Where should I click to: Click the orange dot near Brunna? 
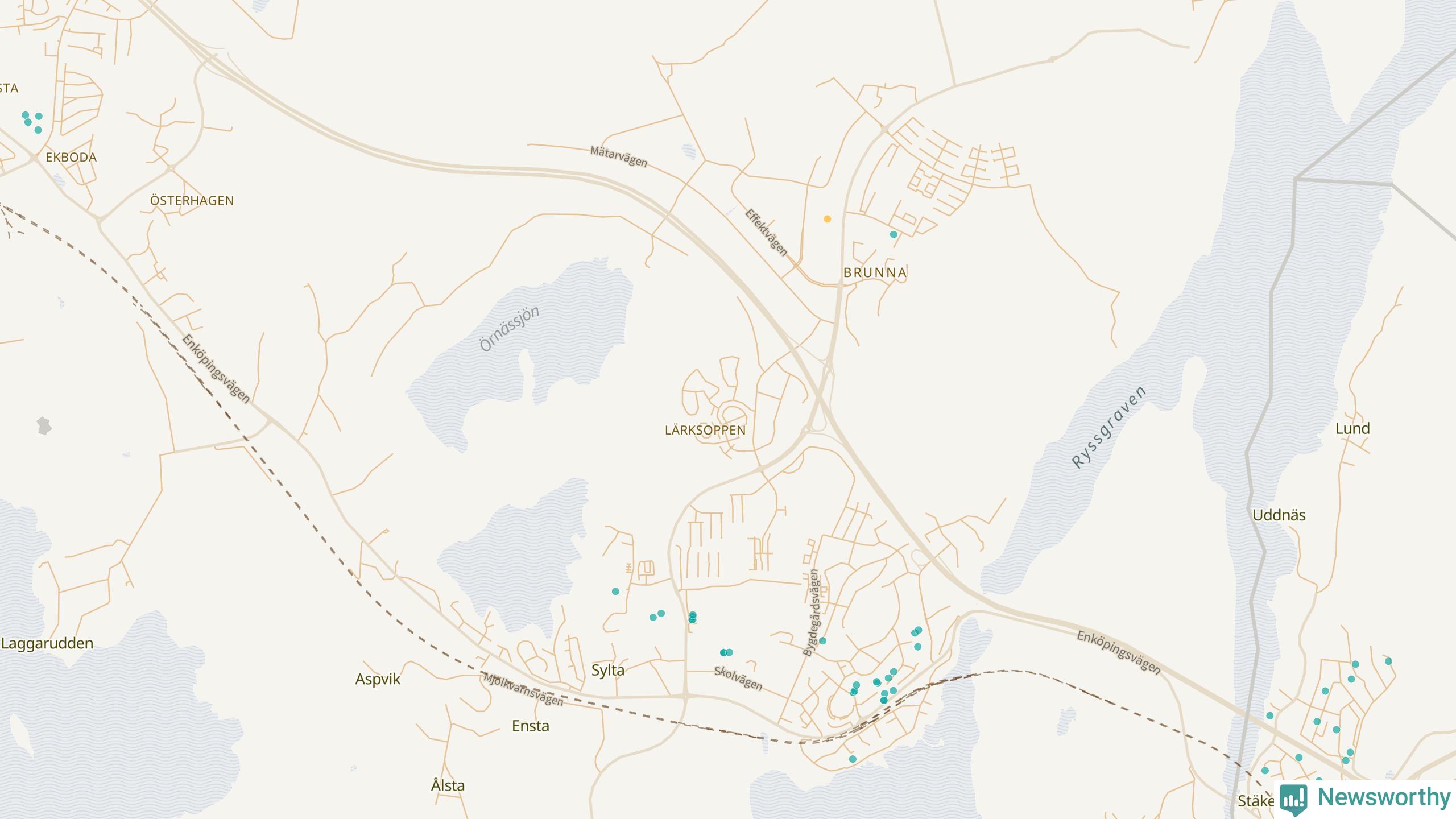click(828, 219)
